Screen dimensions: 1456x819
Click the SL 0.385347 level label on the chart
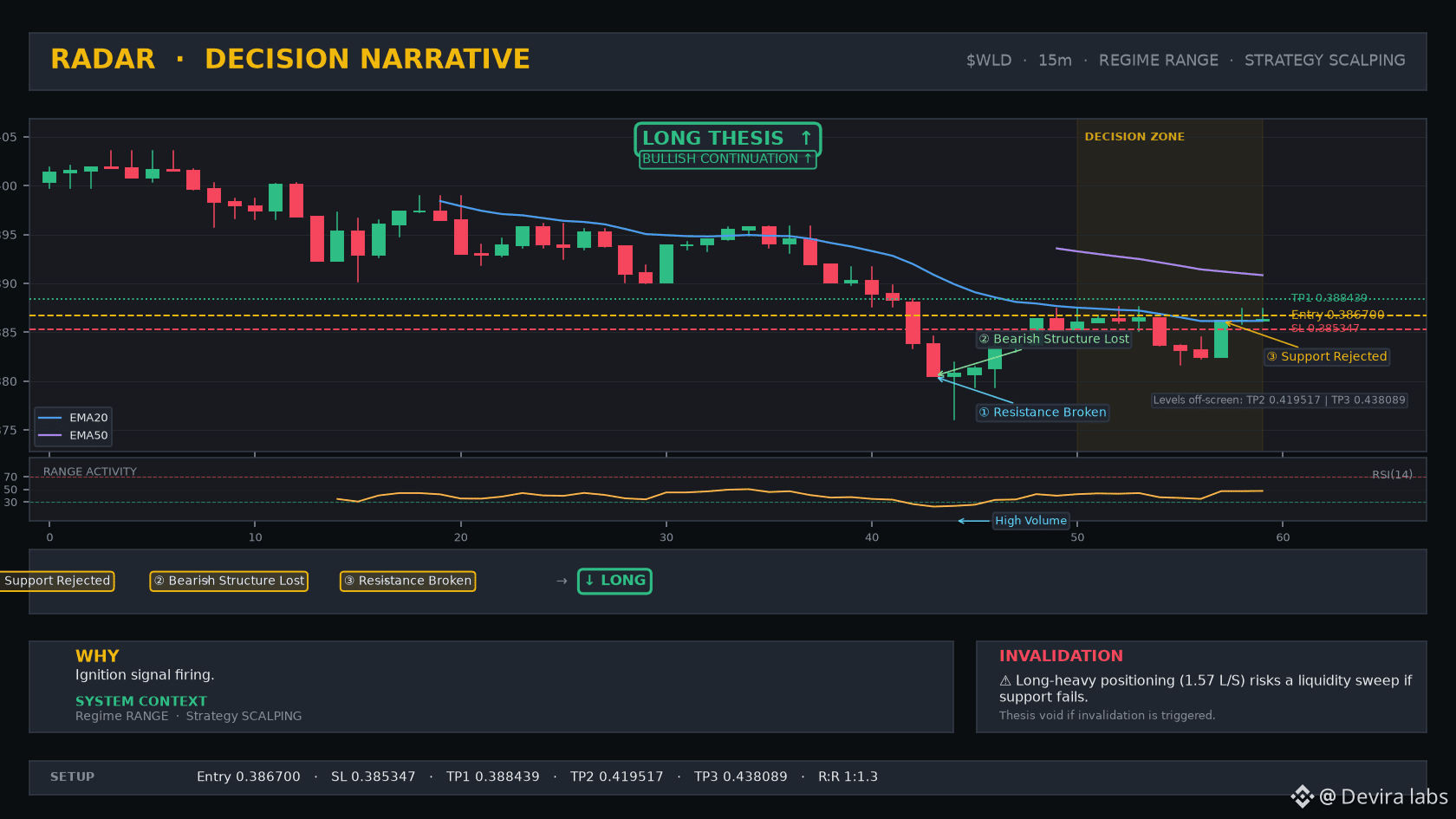[1325, 328]
